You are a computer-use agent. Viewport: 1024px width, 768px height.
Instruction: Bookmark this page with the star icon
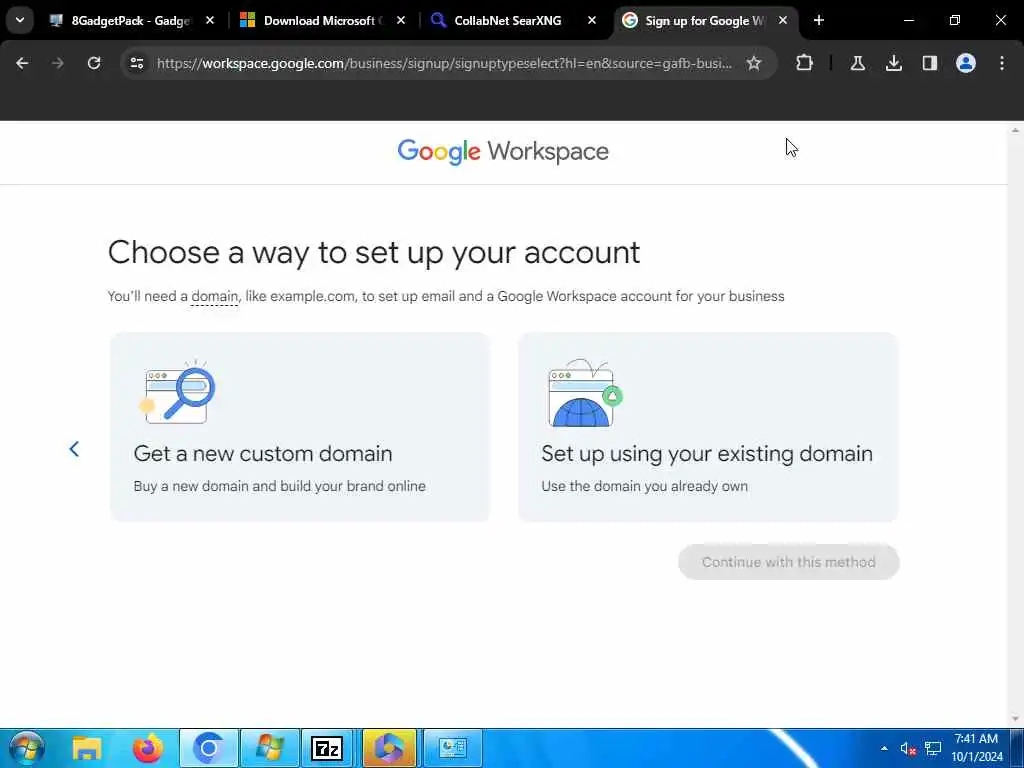tap(754, 63)
